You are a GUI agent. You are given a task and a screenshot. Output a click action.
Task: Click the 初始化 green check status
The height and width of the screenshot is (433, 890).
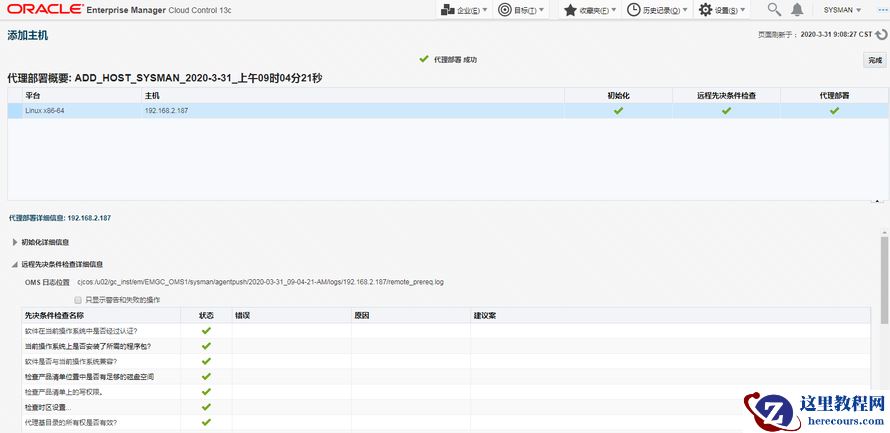click(x=618, y=111)
